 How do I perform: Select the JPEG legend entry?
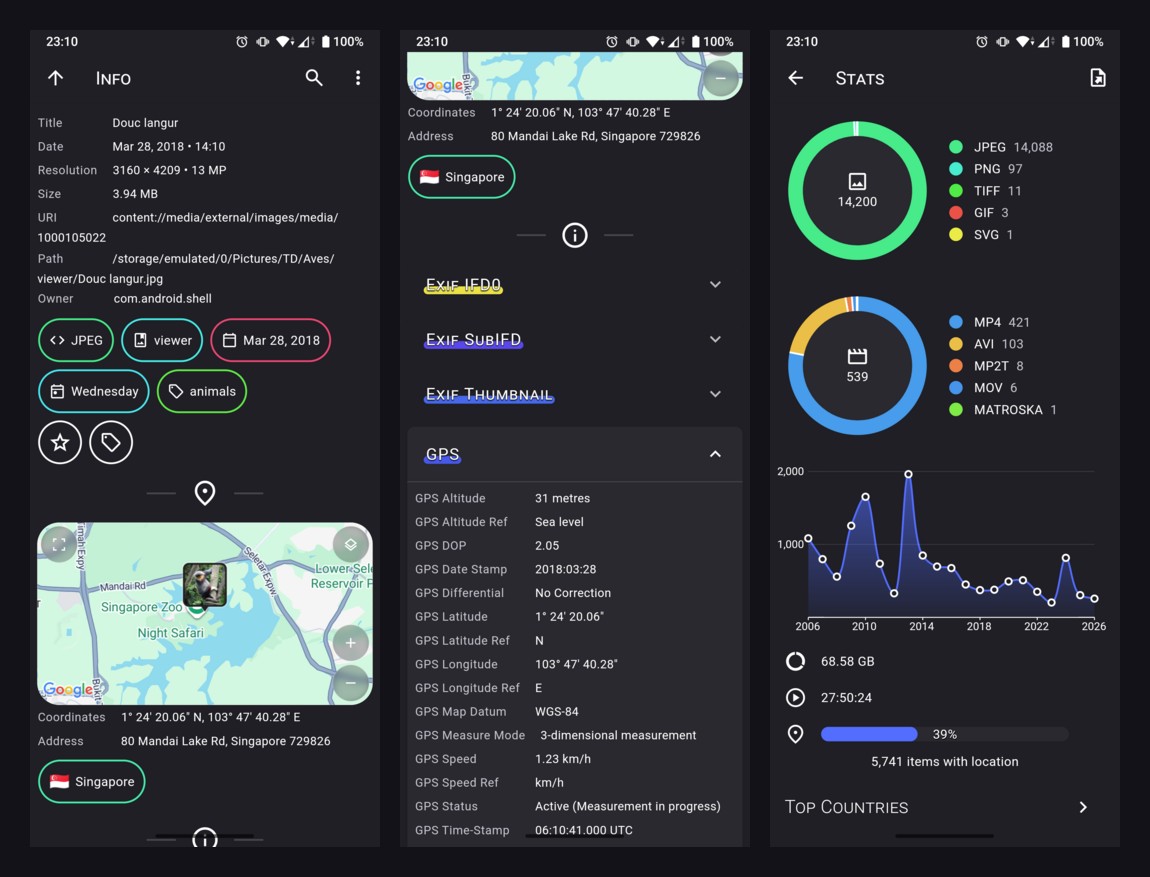(x=1001, y=147)
